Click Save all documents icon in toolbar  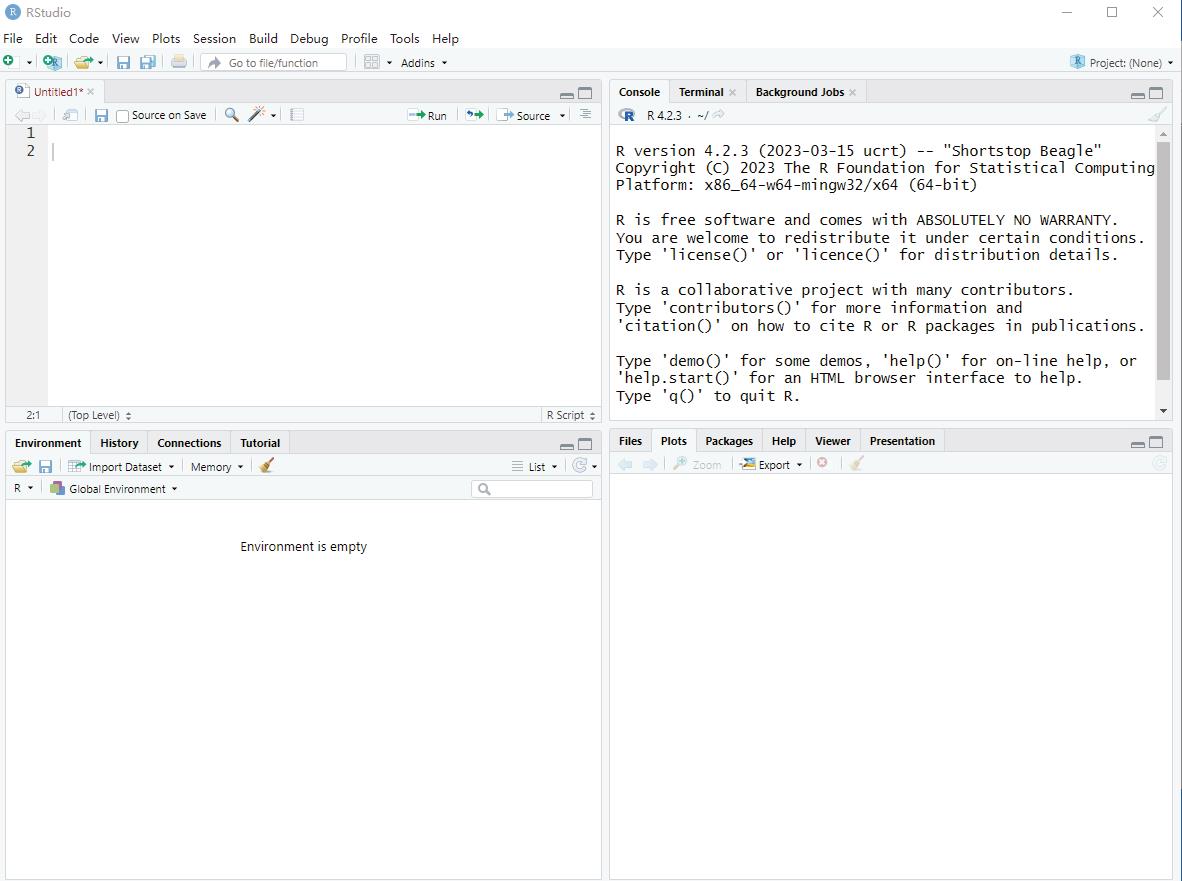147,62
